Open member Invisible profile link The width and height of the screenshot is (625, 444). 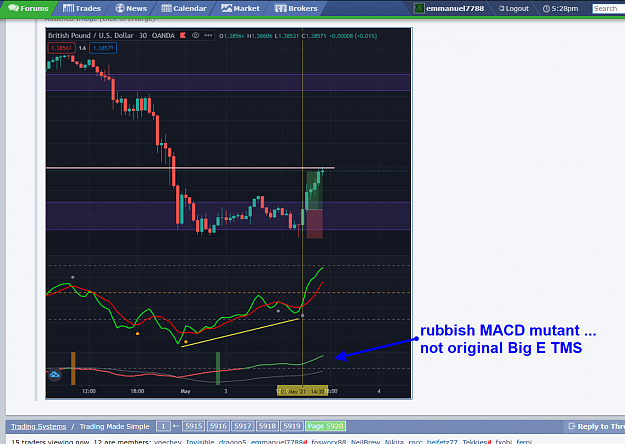coord(200,441)
